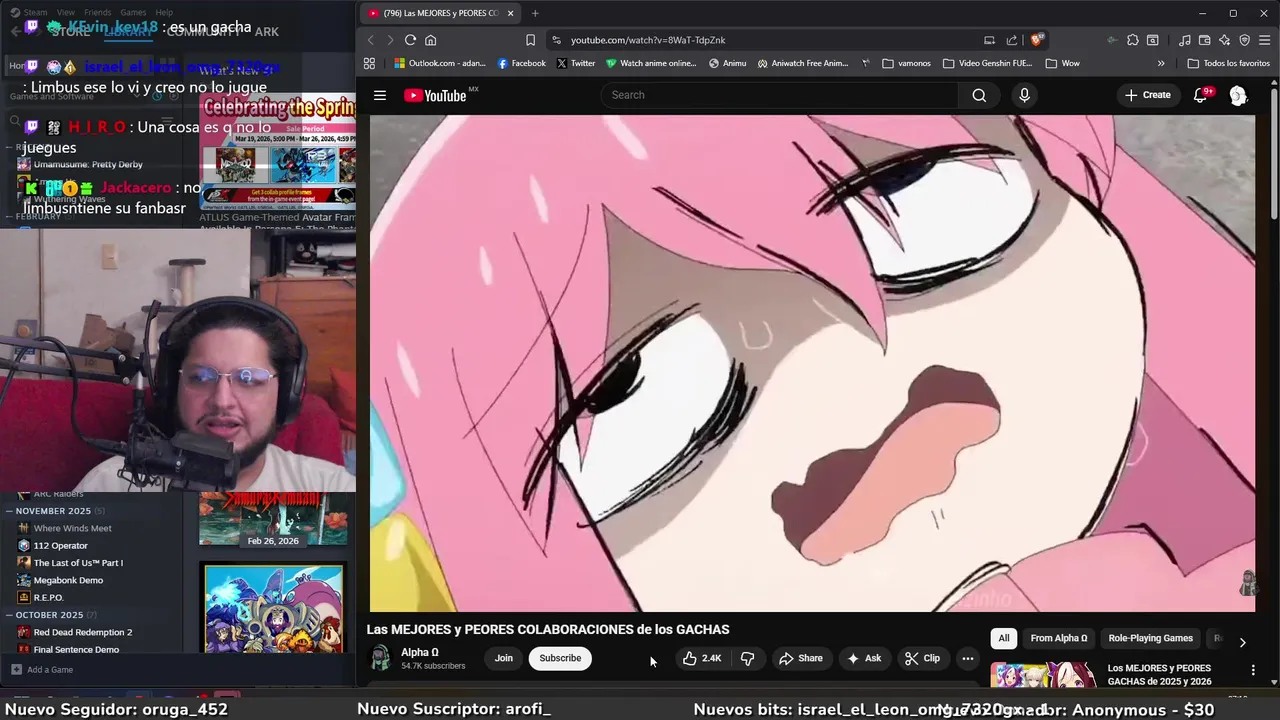Start voice search with the microphone icon
Screen dimensions: 1280x720
[x=1024, y=95]
